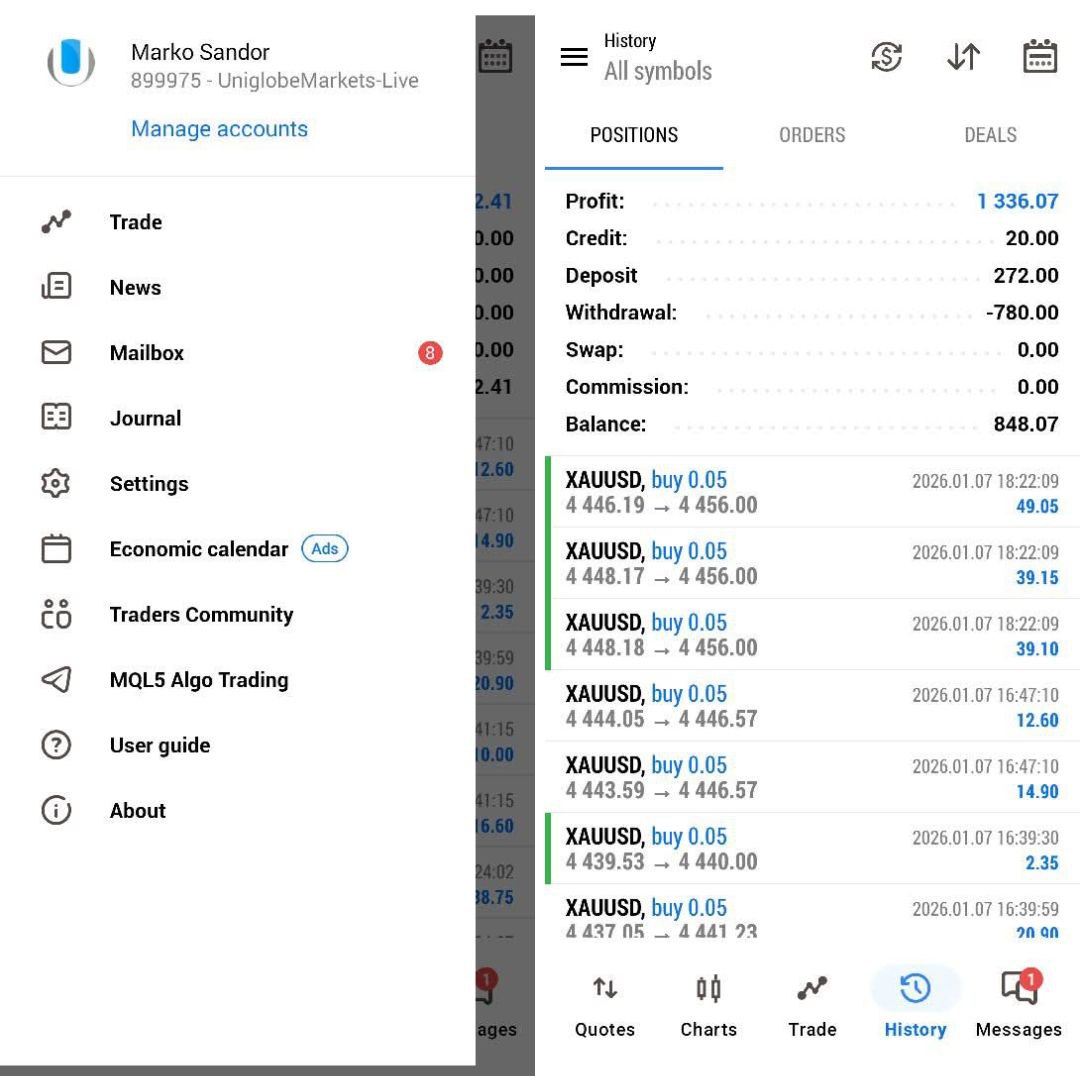Tap account number 899975 - UniglobeMarkets-Live

(x=274, y=81)
